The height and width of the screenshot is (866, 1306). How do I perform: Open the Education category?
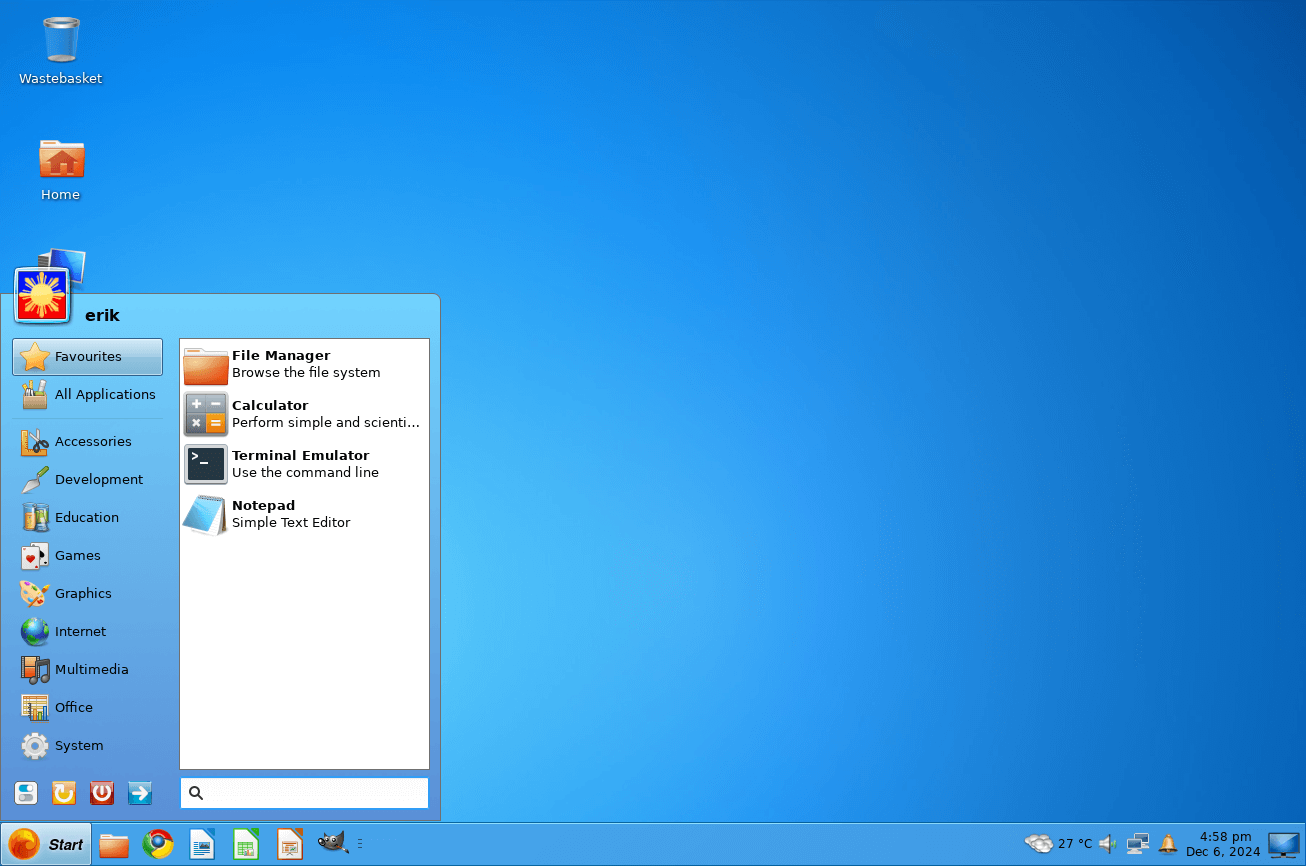point(88,518)
